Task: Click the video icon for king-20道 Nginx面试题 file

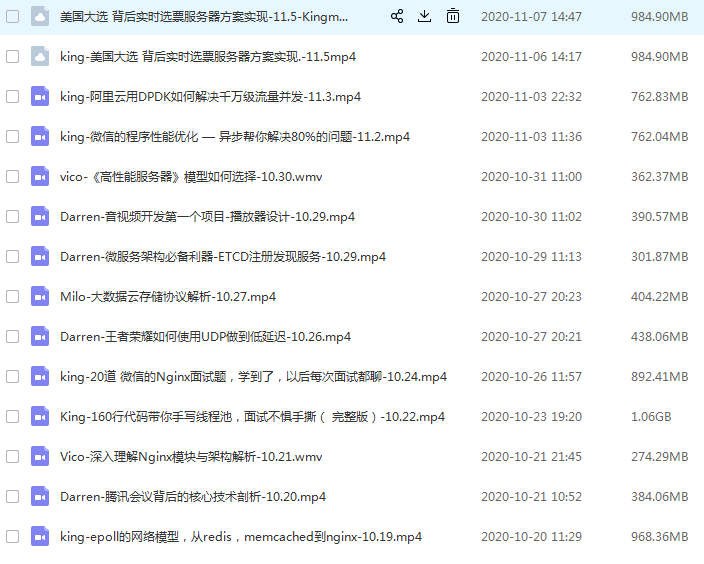Action: tap(40, 376)
